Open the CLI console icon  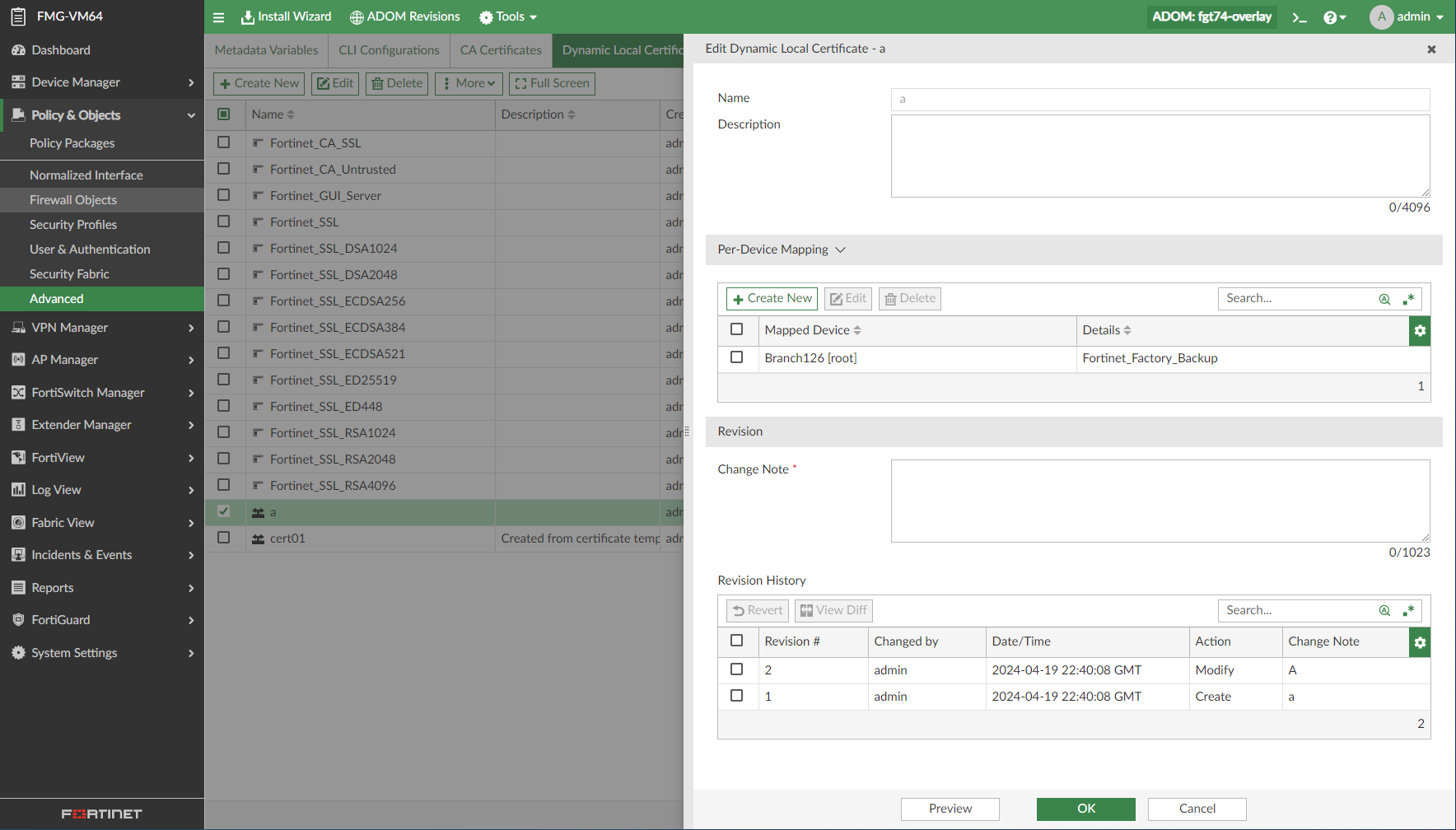click(x=1300, y=17)
